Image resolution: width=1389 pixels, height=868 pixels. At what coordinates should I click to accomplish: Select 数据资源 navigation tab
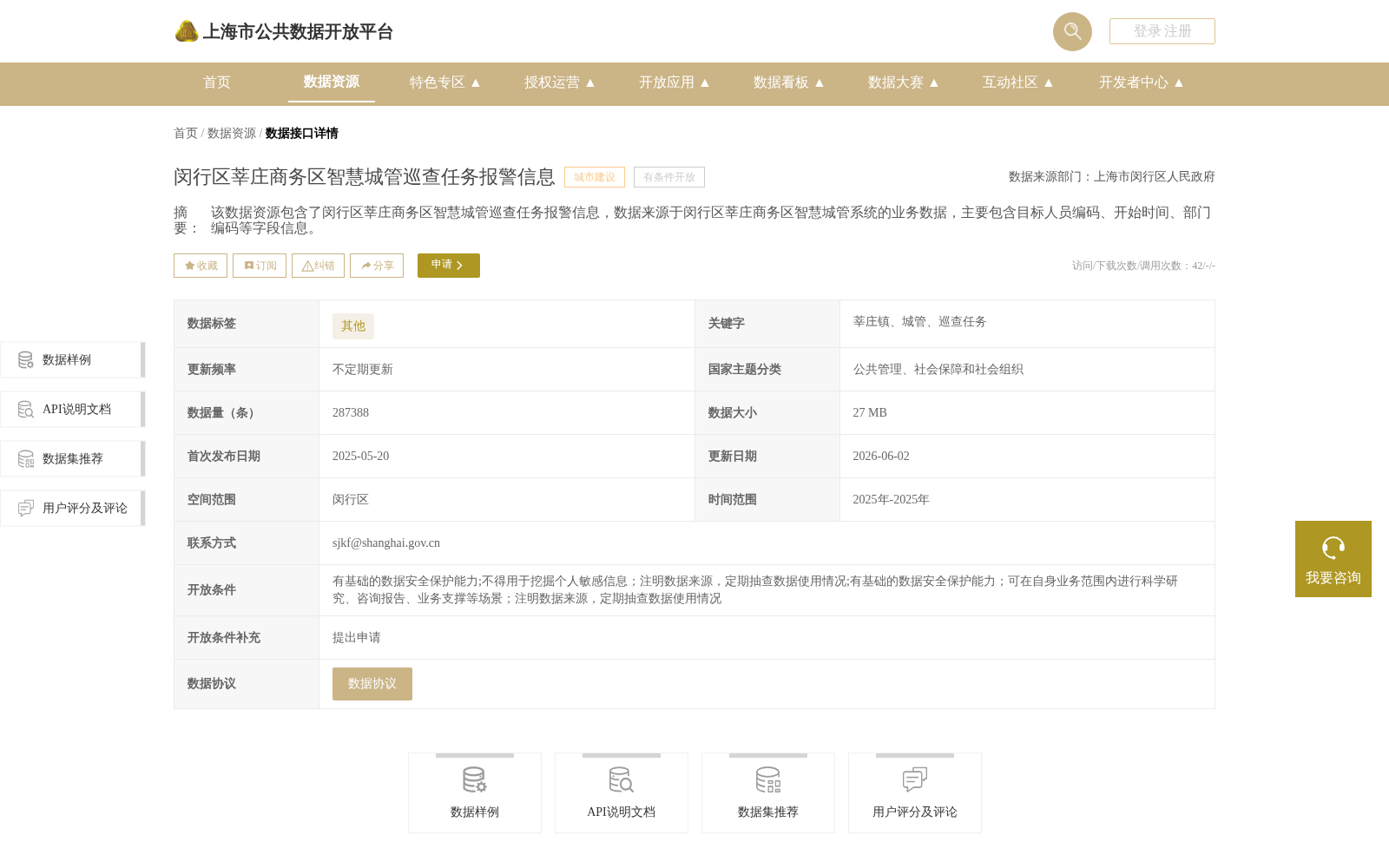tap(332, 82)
